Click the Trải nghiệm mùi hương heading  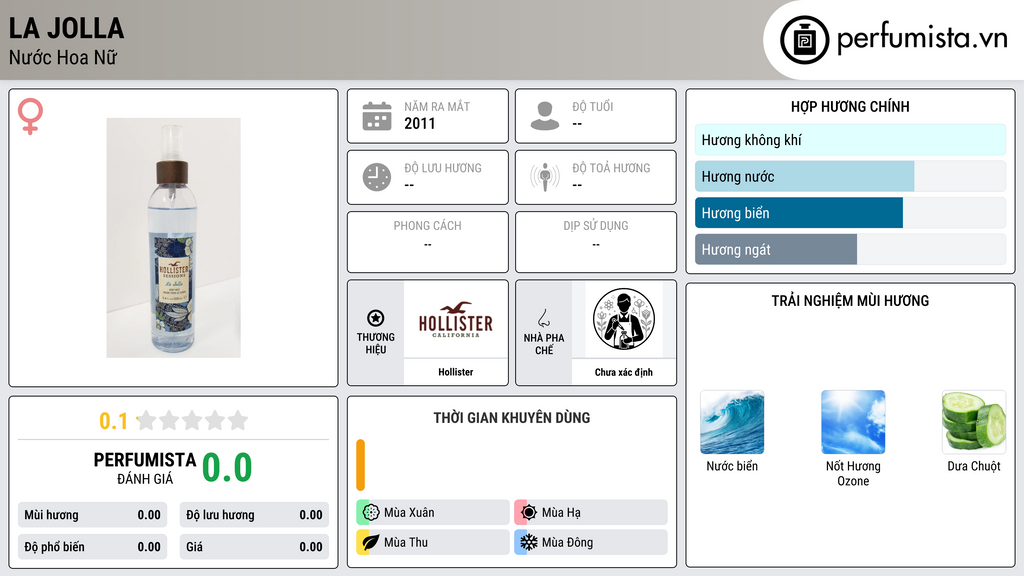tap(850, 300)
